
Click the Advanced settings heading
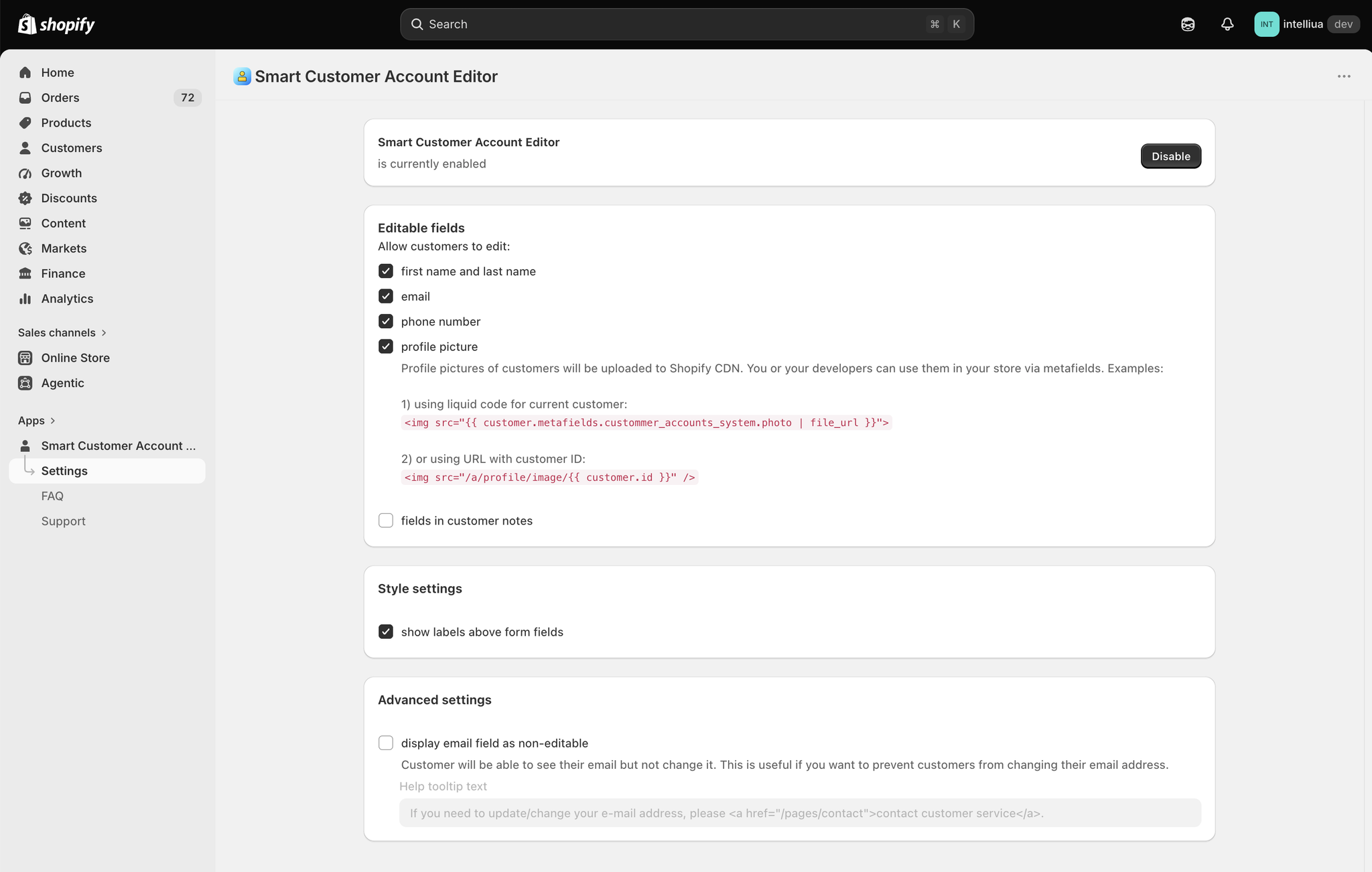click(x=435, y=700)
